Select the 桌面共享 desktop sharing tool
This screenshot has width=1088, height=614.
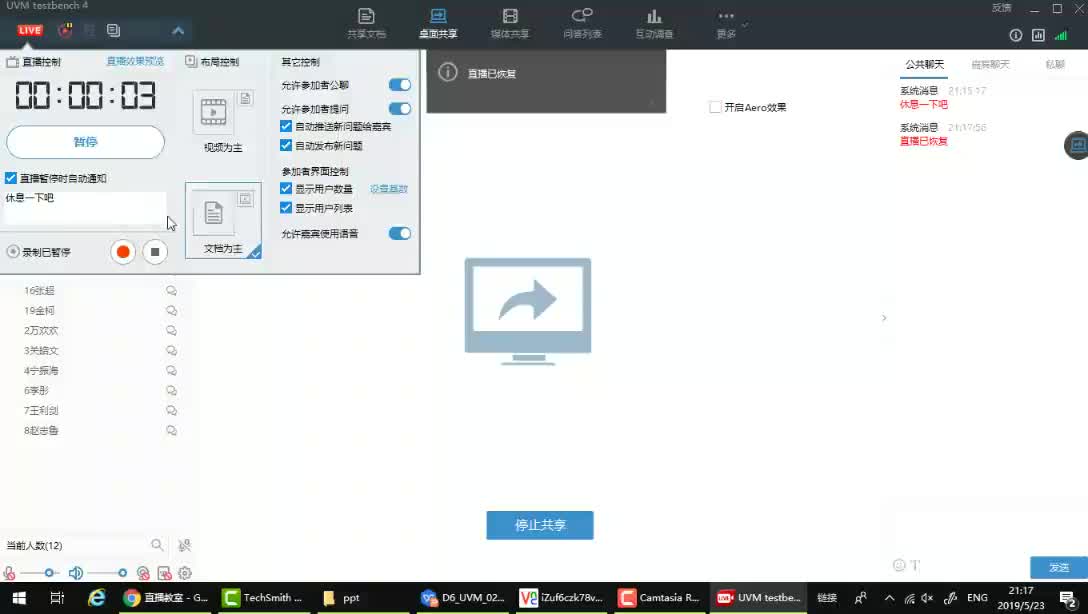pyautogui.click(x=438, y=23)
